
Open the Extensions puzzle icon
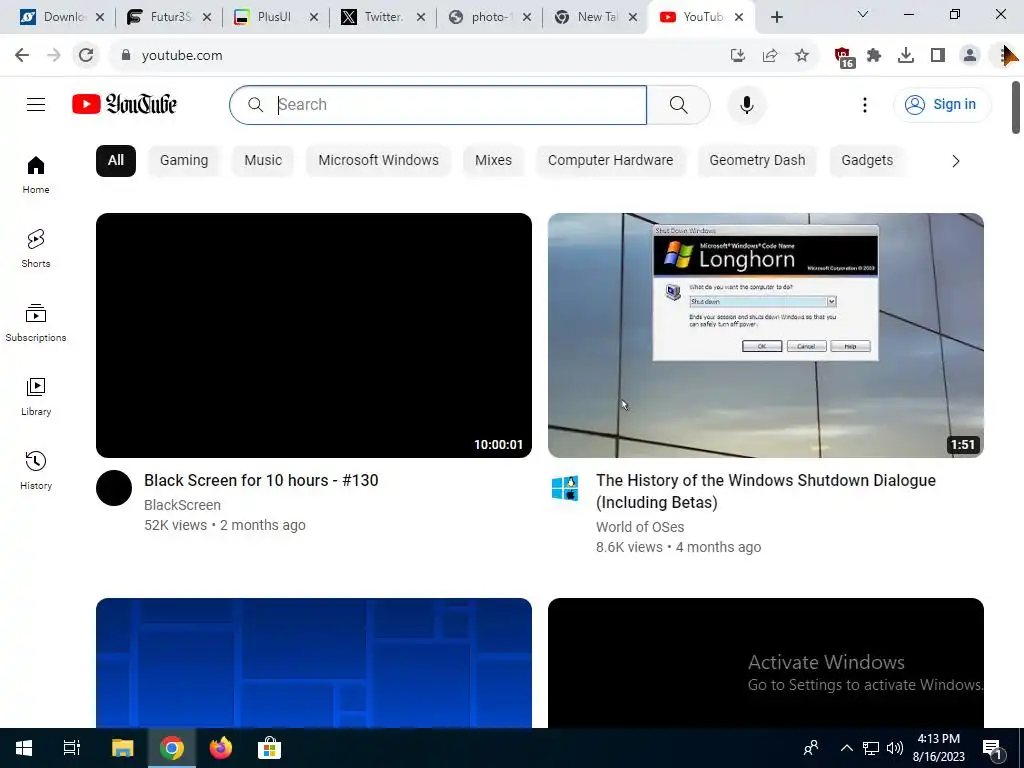[874, 56]
